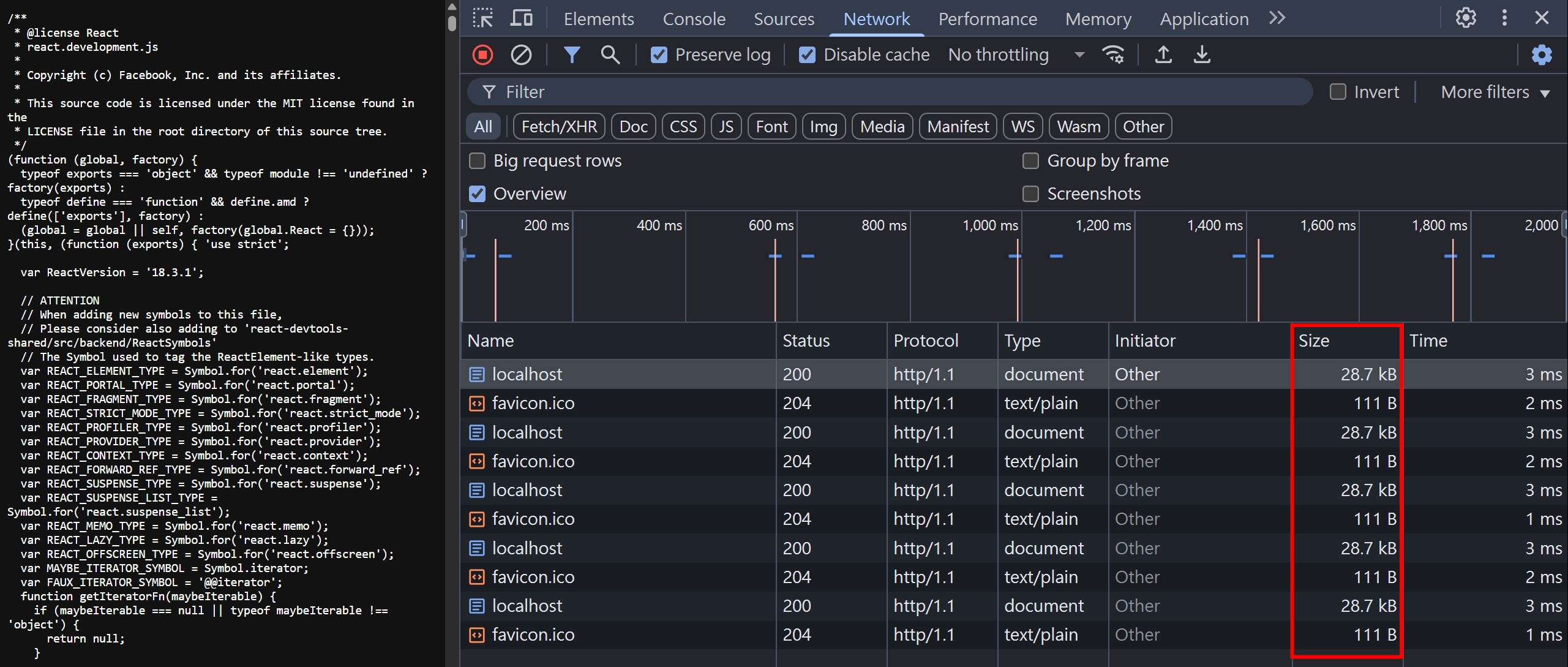Enable Screenshots capture checkbox

[x=1030, y=194]
